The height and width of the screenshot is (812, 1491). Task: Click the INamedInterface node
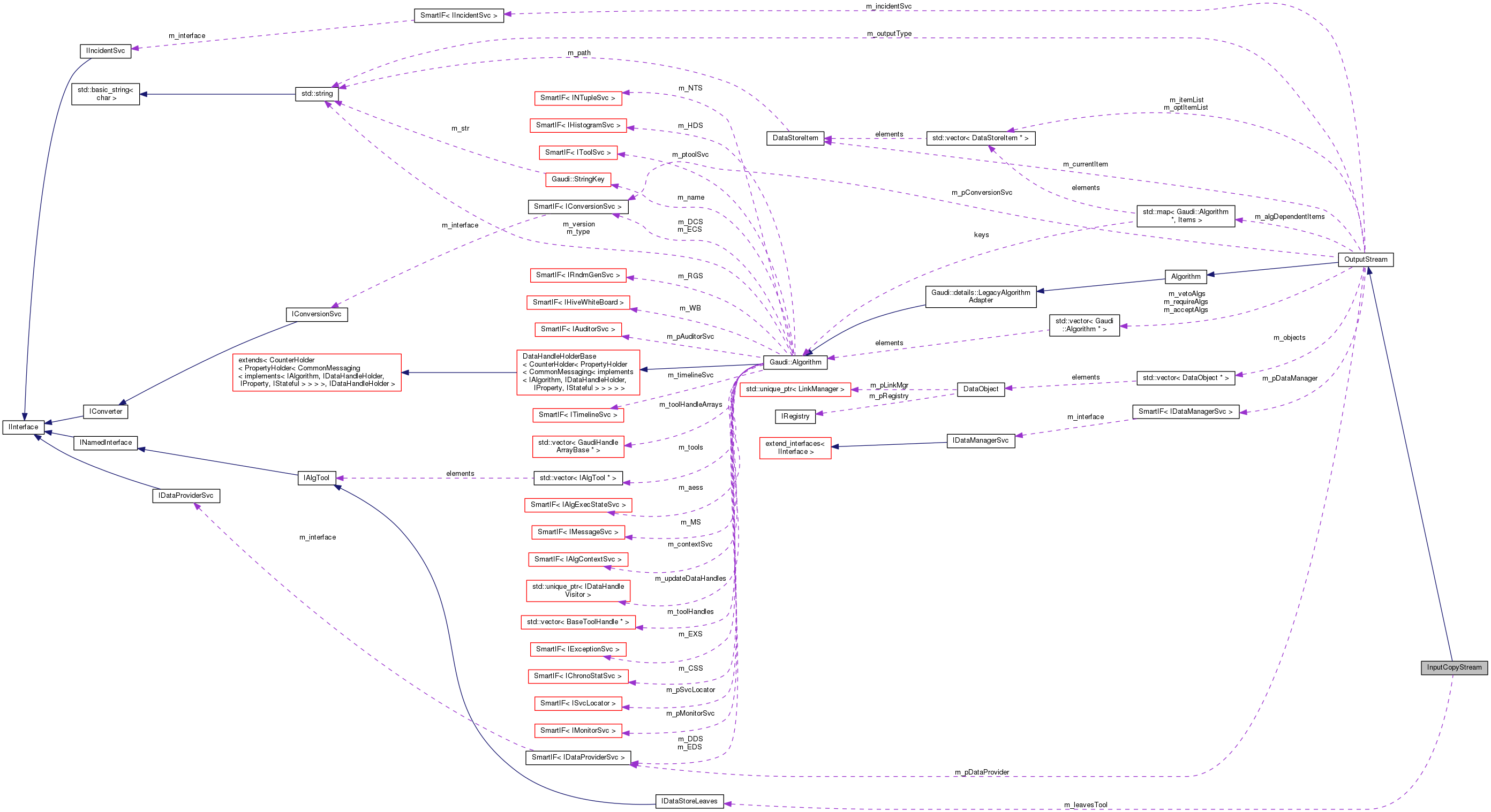click(x=106, y=443)
